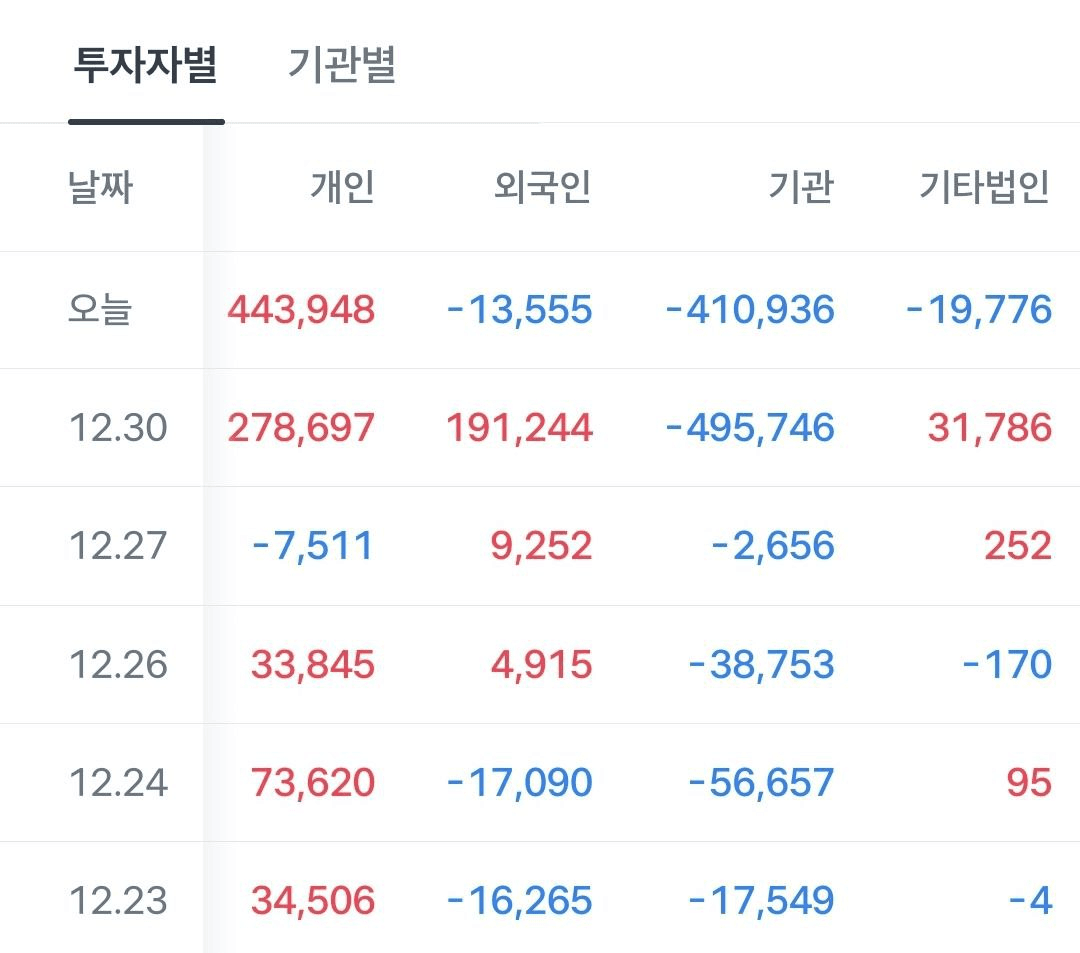Screen dimensions: 1080x953
Task: Click the 기관 value -495,746
Action: click(x=750, y=428)
